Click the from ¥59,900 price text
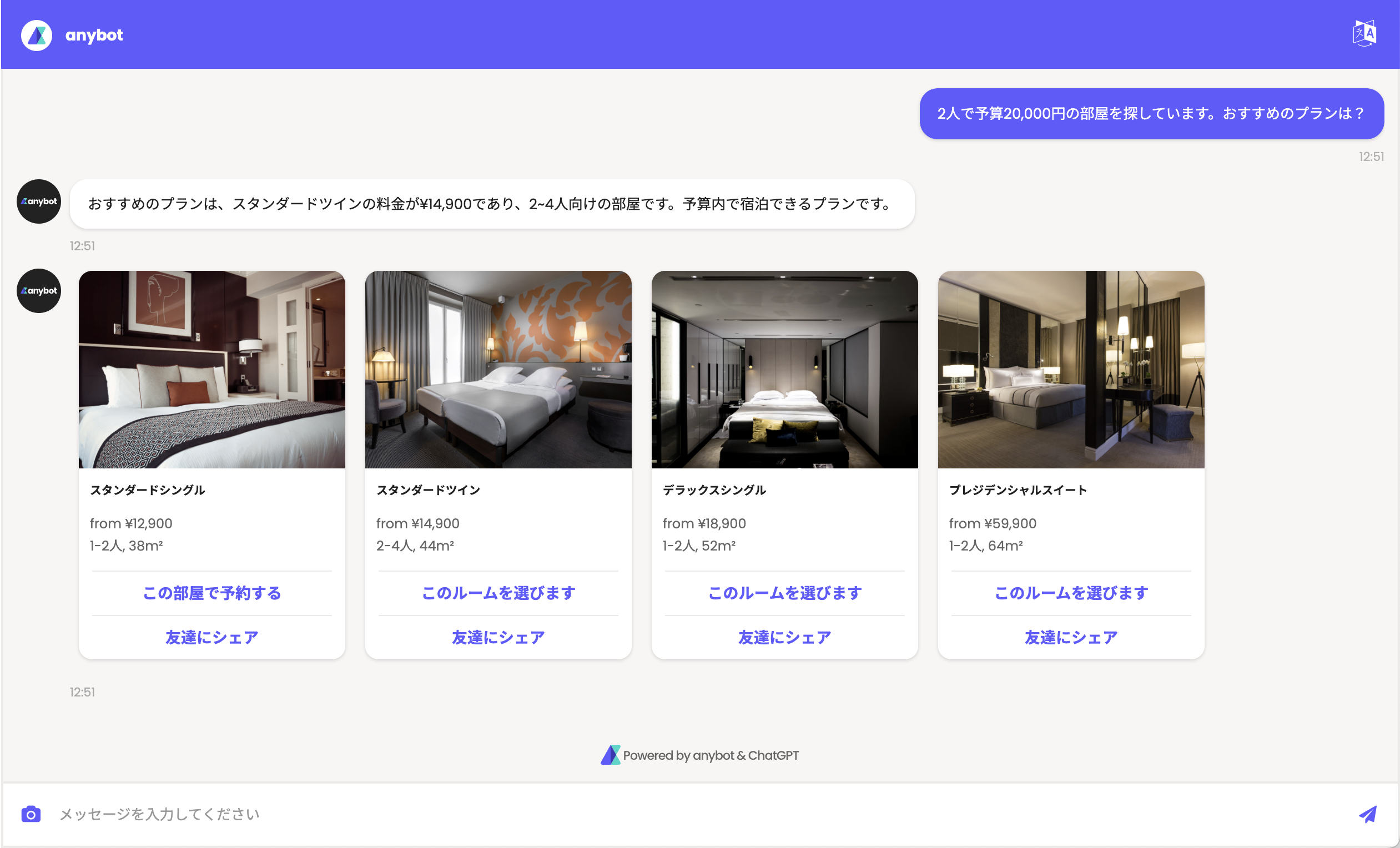Viewport: 1400px width, 848px height. tap(993, 523)
